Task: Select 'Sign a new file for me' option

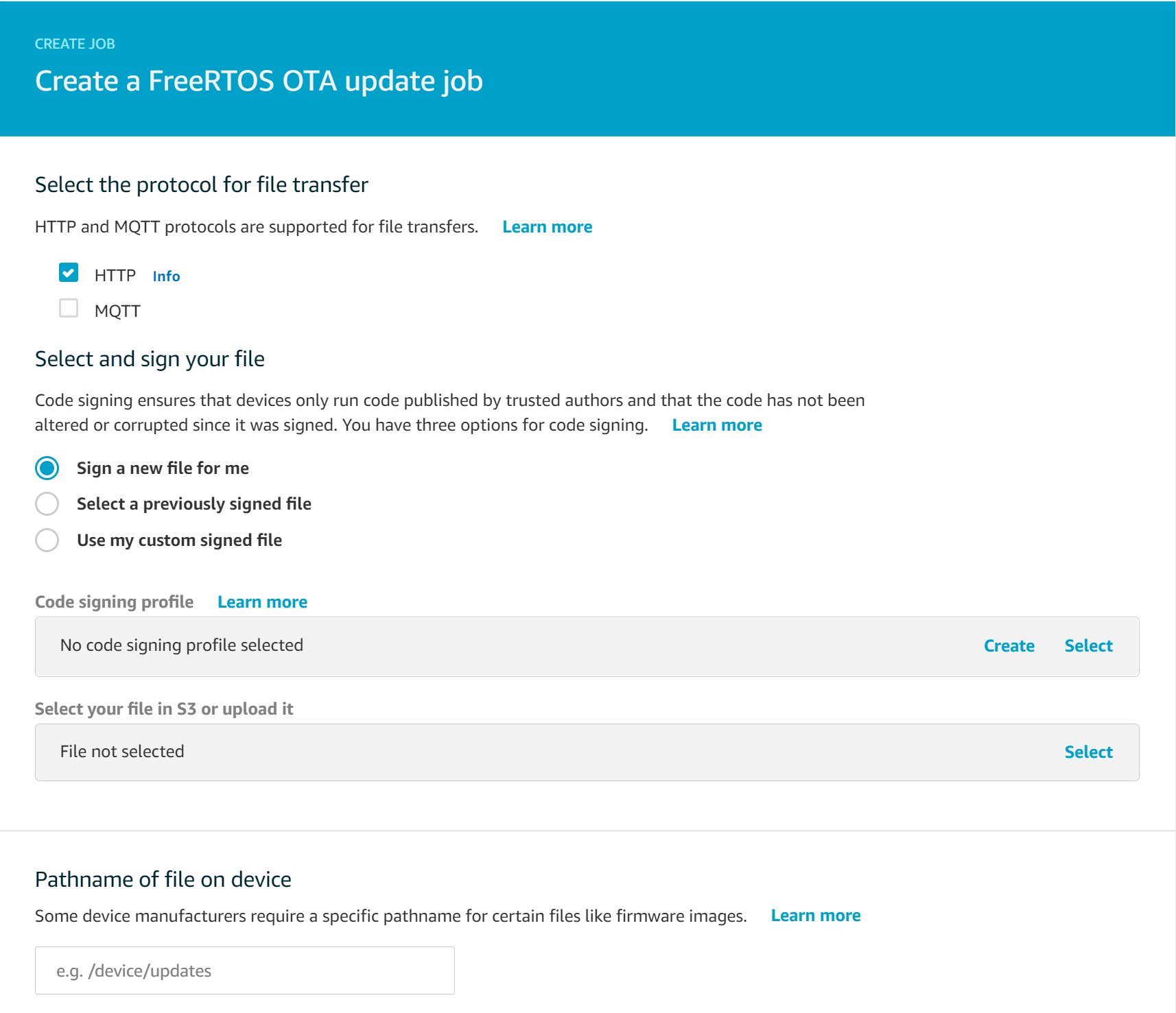Action: click(47, 468)
